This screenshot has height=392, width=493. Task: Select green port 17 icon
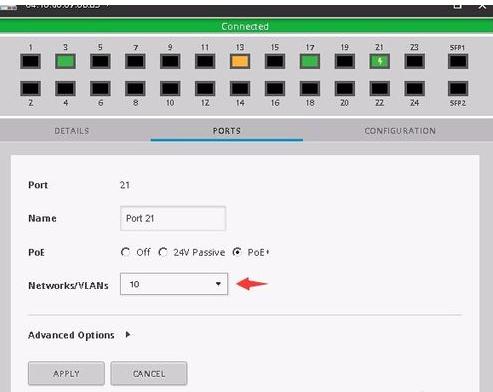[x=310, y=61]
